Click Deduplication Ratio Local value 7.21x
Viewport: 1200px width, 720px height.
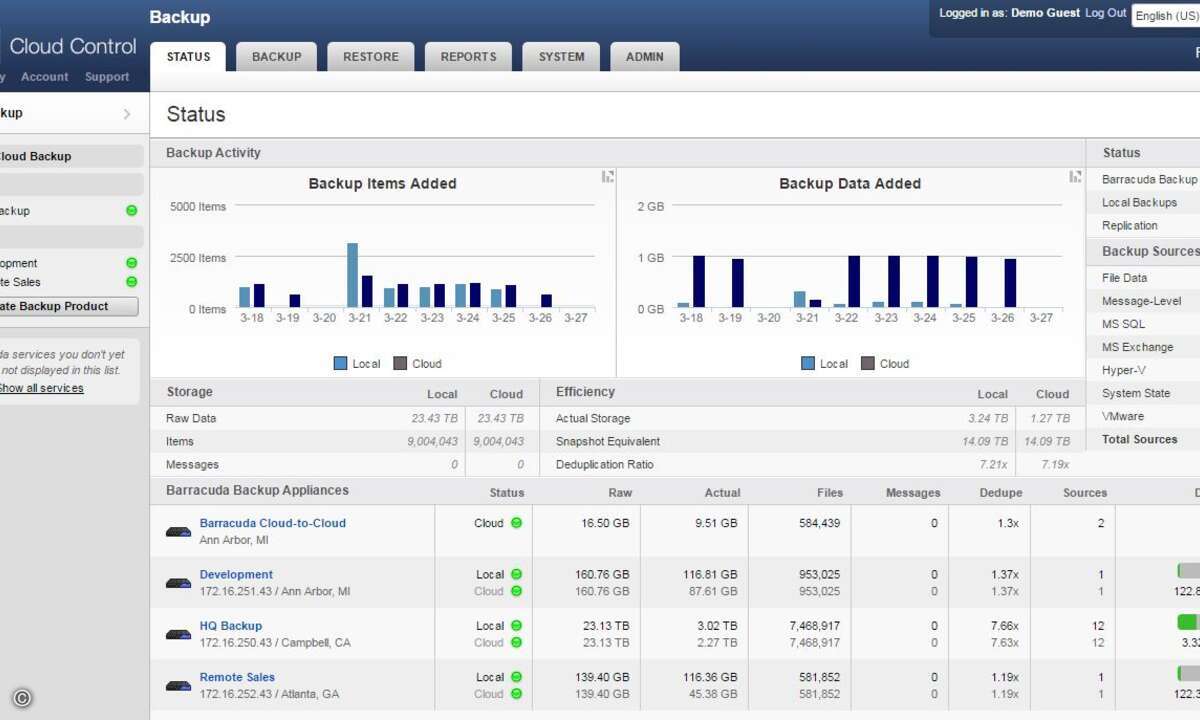click(x=993, y=464)
